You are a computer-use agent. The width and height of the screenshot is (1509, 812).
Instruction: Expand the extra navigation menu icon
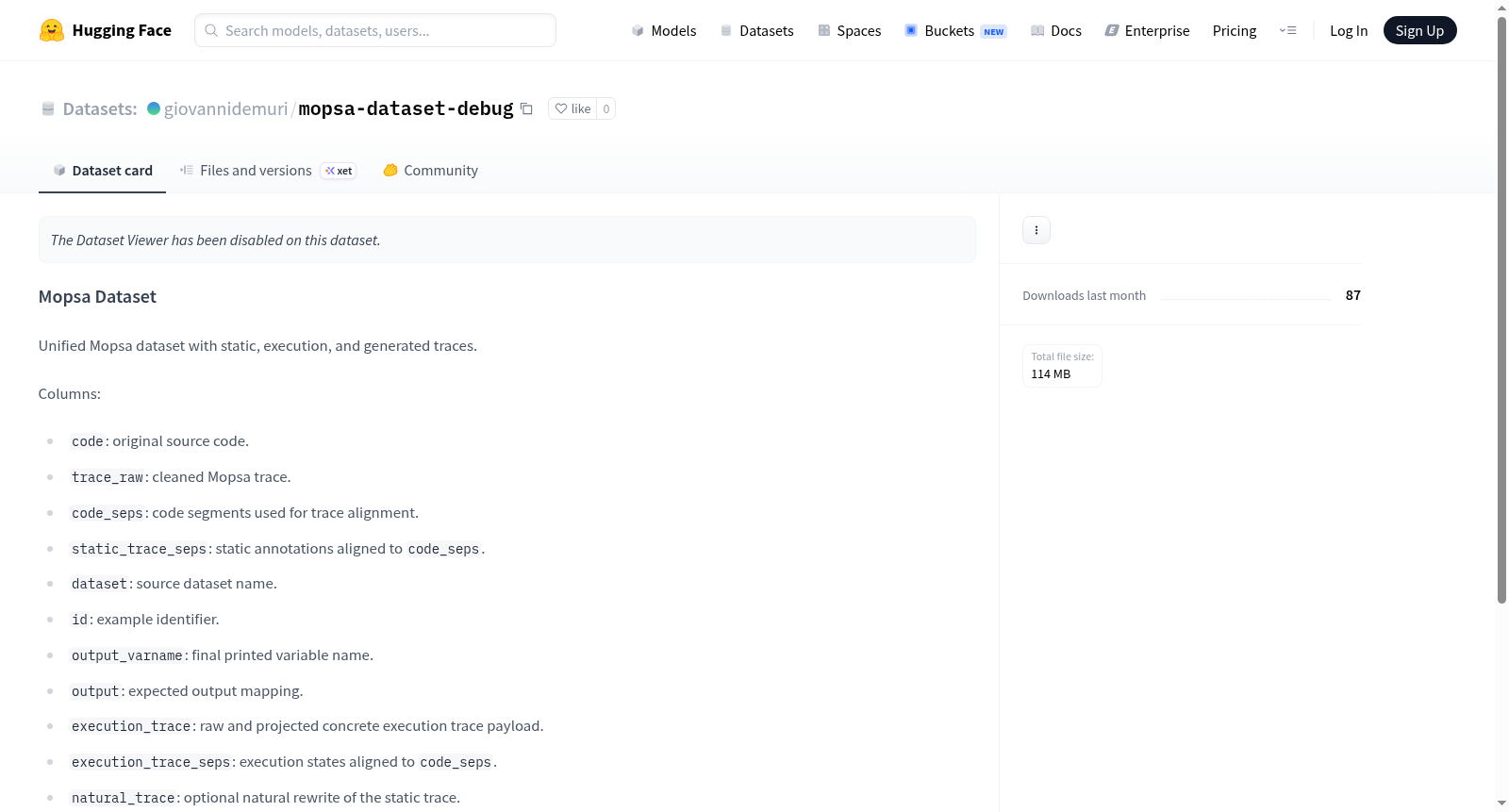click(x=1287, y=30)
